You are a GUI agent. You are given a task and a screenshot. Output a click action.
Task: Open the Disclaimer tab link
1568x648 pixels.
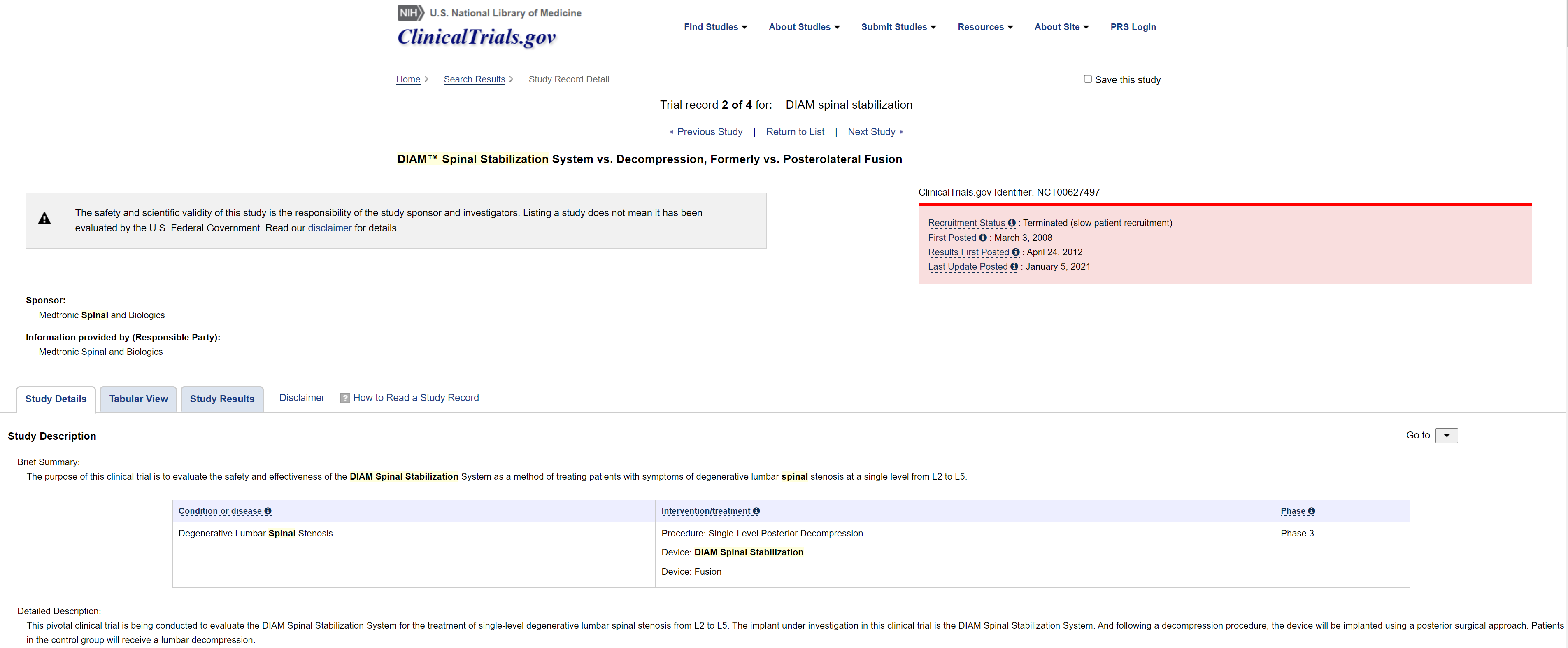pyautogui.click(x=302, y=398)
